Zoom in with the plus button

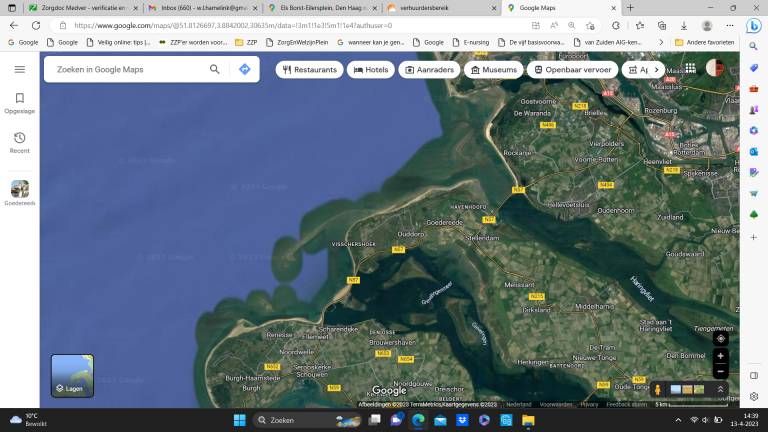[x=721, y=356]
